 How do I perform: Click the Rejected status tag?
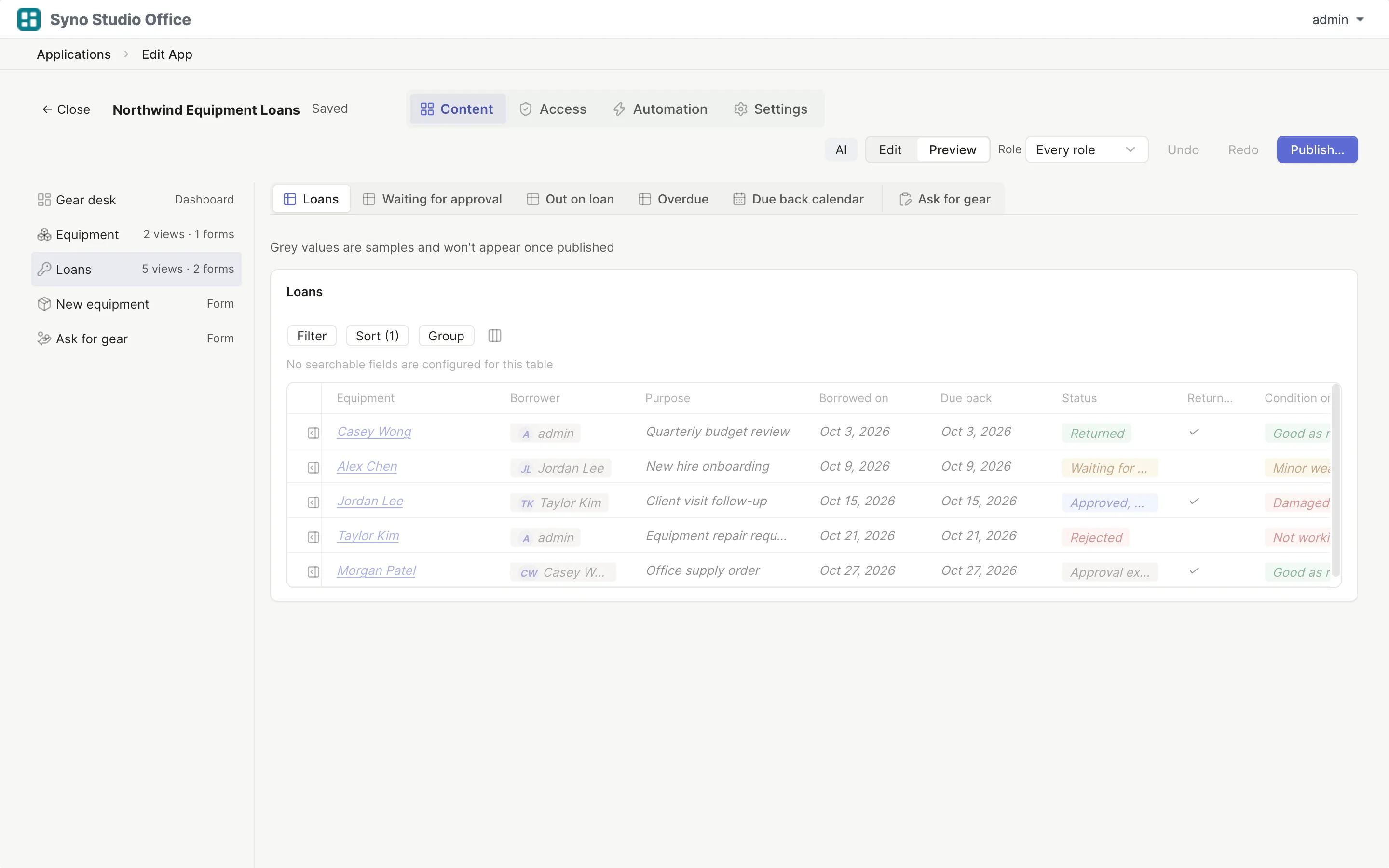click(x=1096, y=537)
